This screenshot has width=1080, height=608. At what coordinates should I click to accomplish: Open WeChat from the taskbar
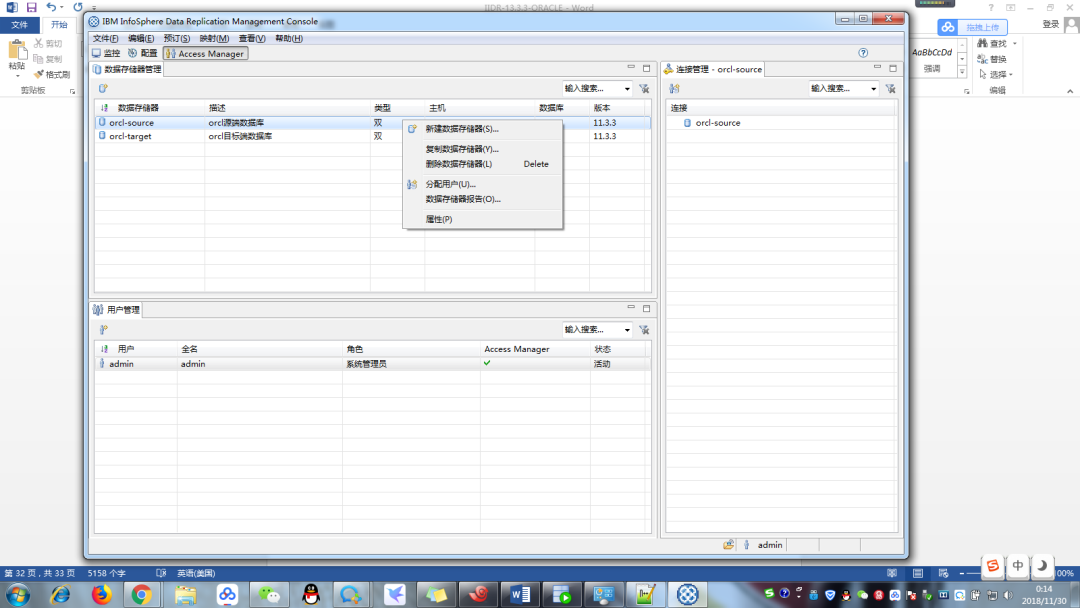pyautogui.click(x=269, y=594)
